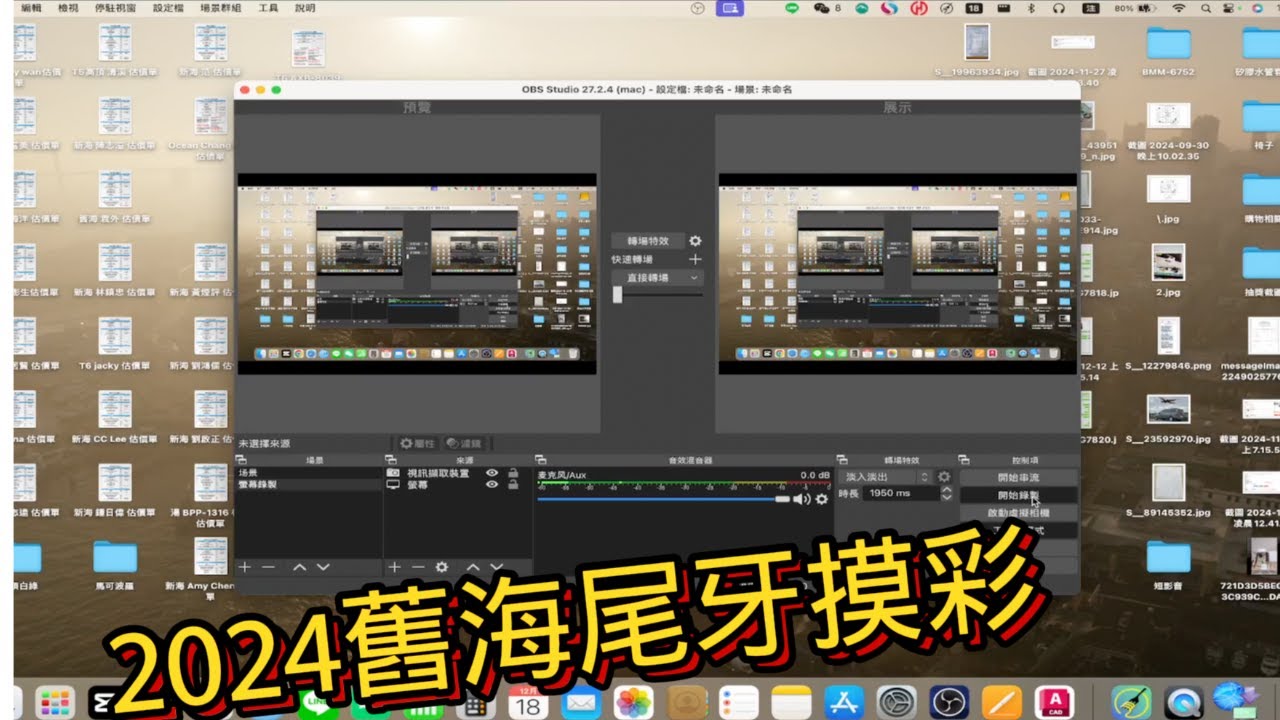Pop out the 場景 dock panel icon
This screenshot has height=720, width=1280.
pos(241,460)
